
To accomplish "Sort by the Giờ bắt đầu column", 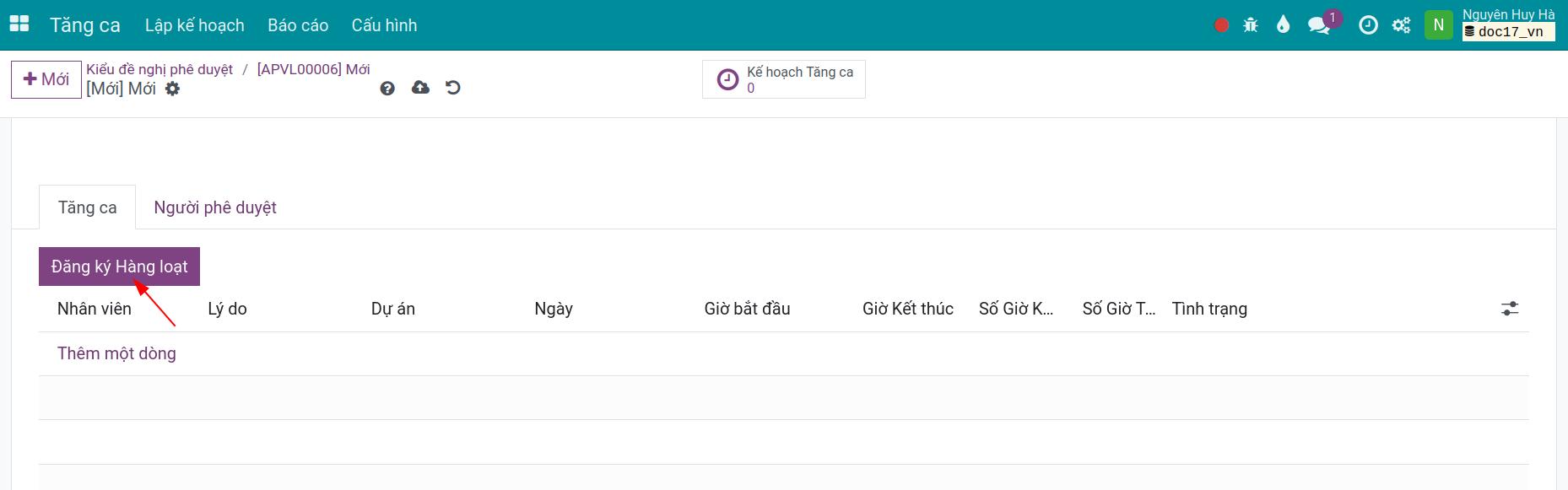I will pos(748,309).
